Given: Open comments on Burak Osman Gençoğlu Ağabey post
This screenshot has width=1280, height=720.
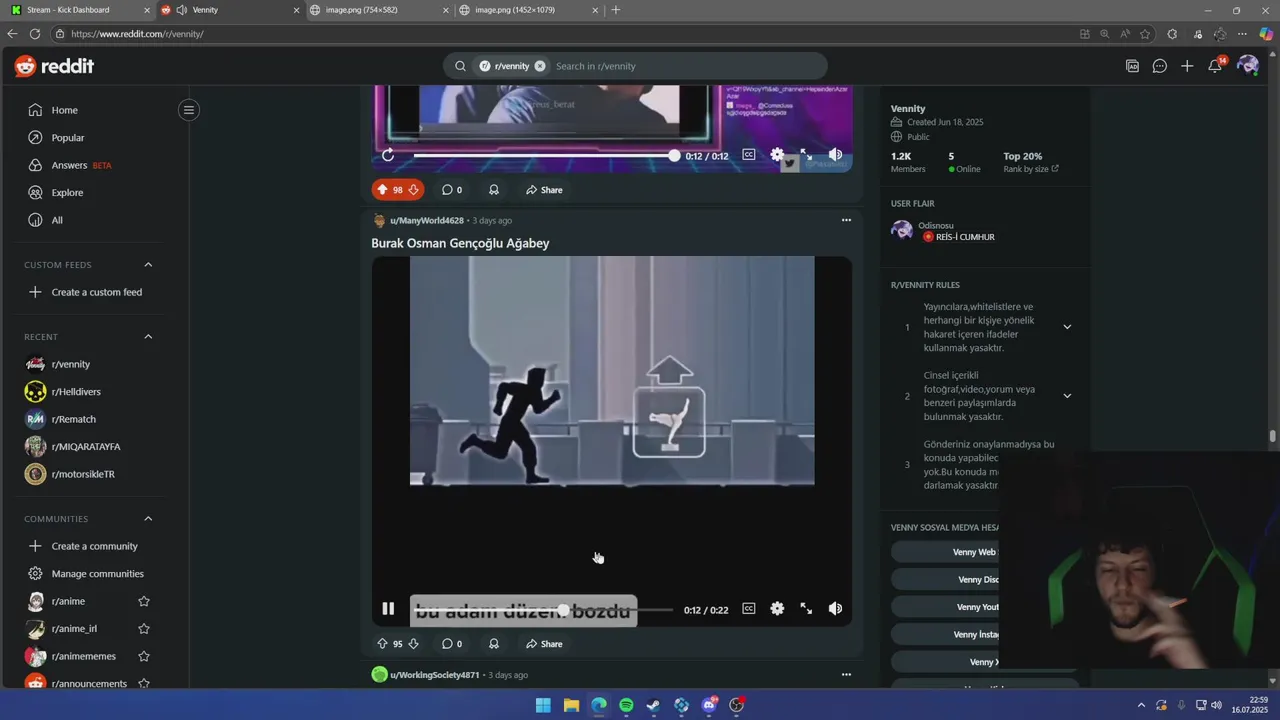Looking at the screenshot, I should pos(452,644).
